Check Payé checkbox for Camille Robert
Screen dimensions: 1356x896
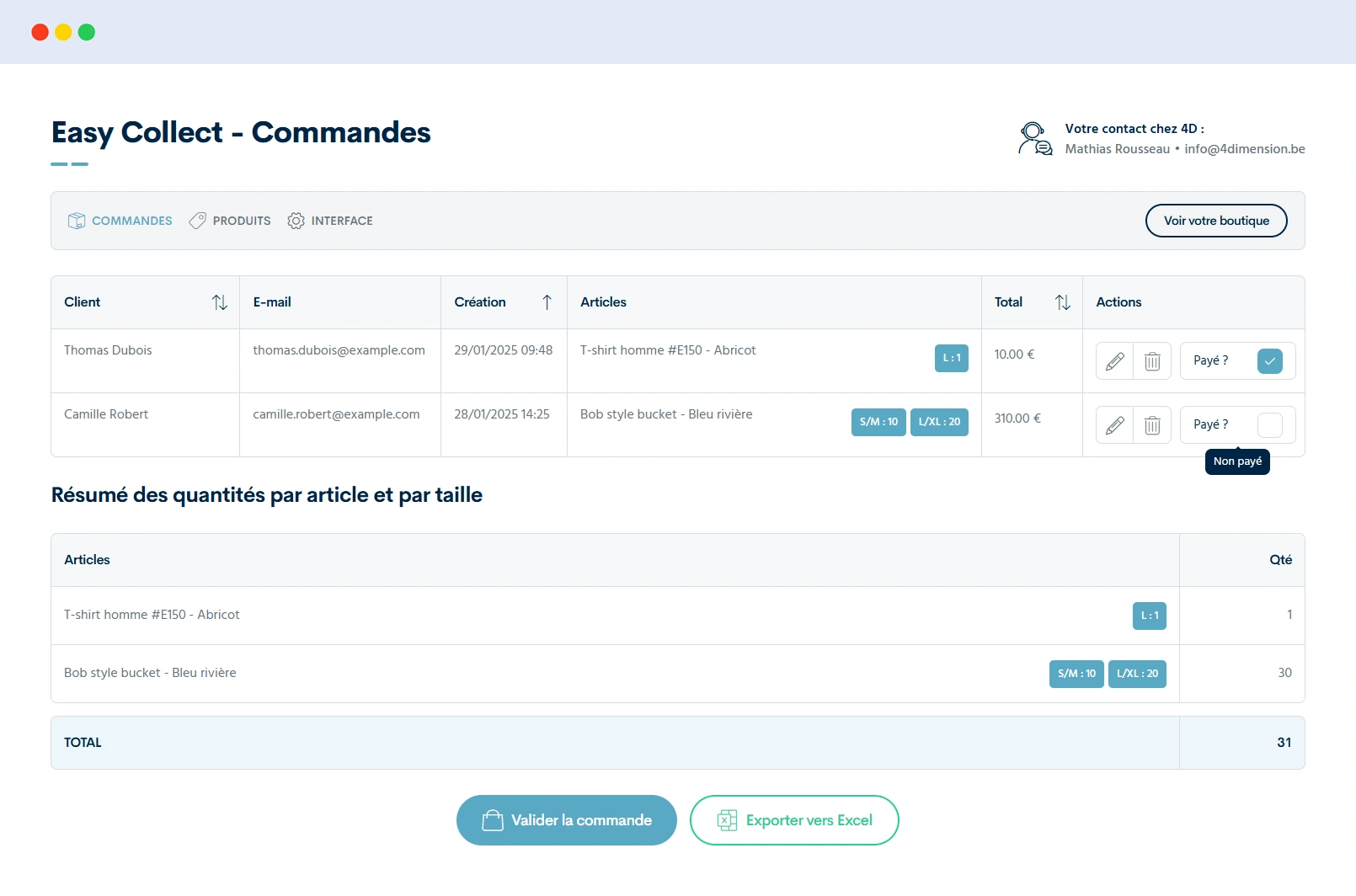tap(1269, 425)
